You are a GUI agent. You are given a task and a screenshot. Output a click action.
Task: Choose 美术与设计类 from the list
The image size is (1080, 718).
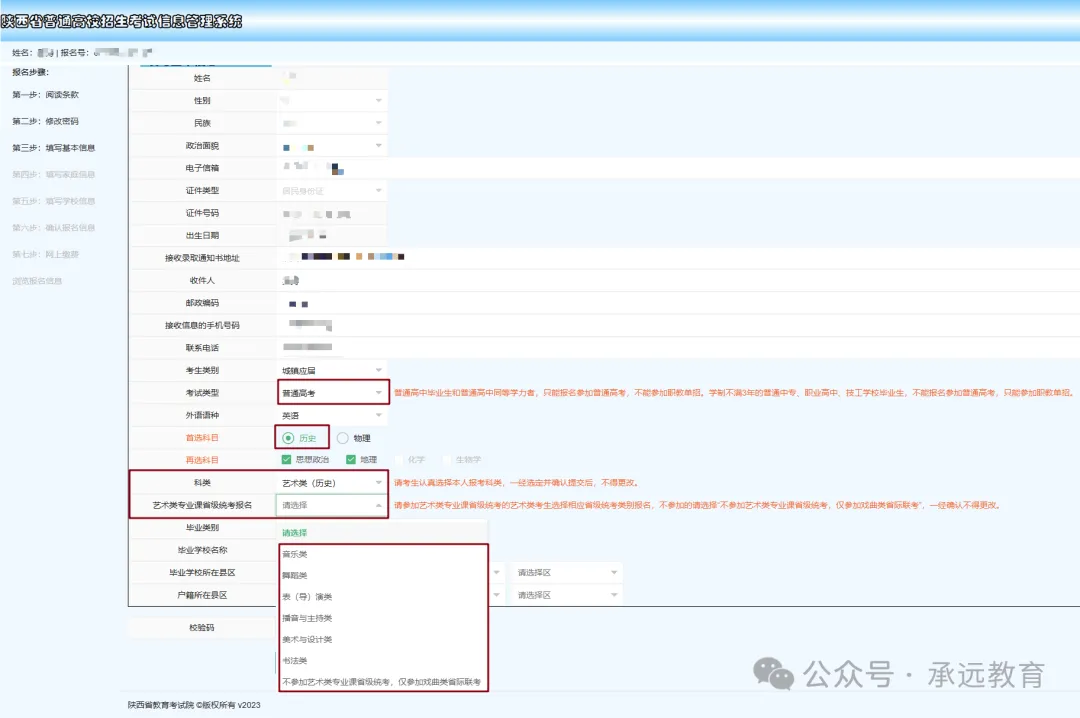tap(384, 639)
